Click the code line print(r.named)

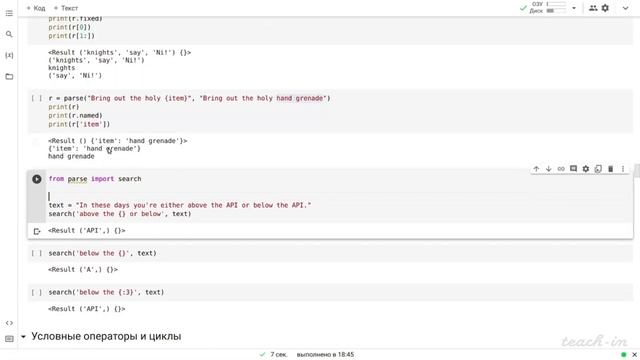pos(75,116)
